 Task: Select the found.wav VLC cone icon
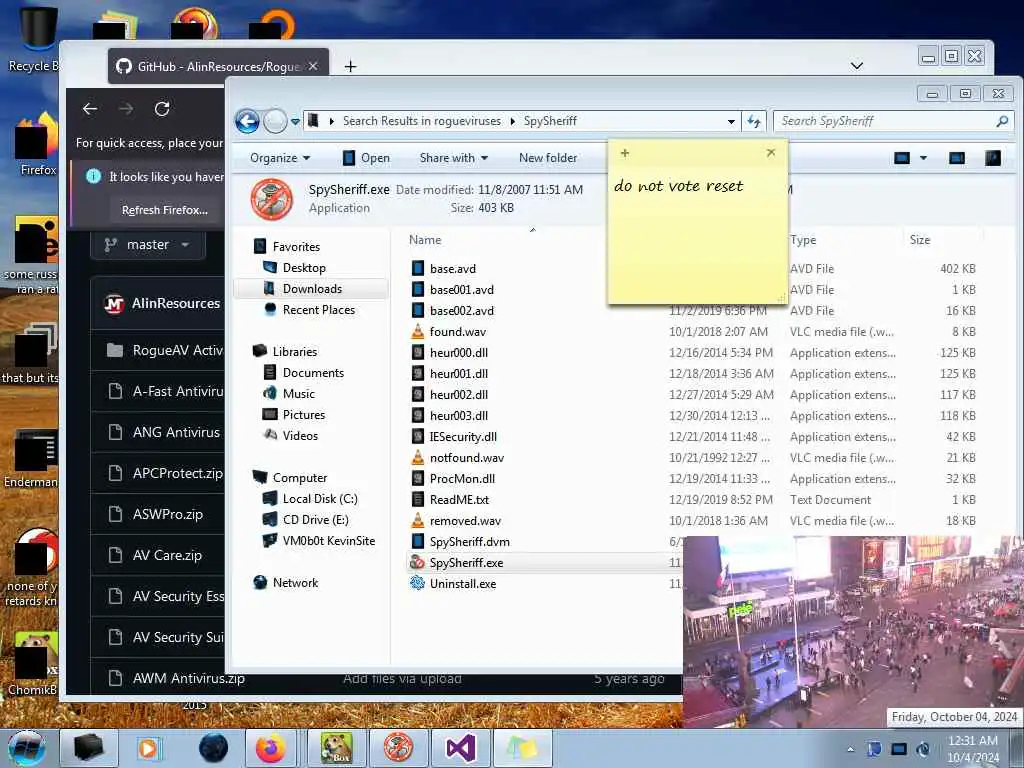tap(418, 331)
